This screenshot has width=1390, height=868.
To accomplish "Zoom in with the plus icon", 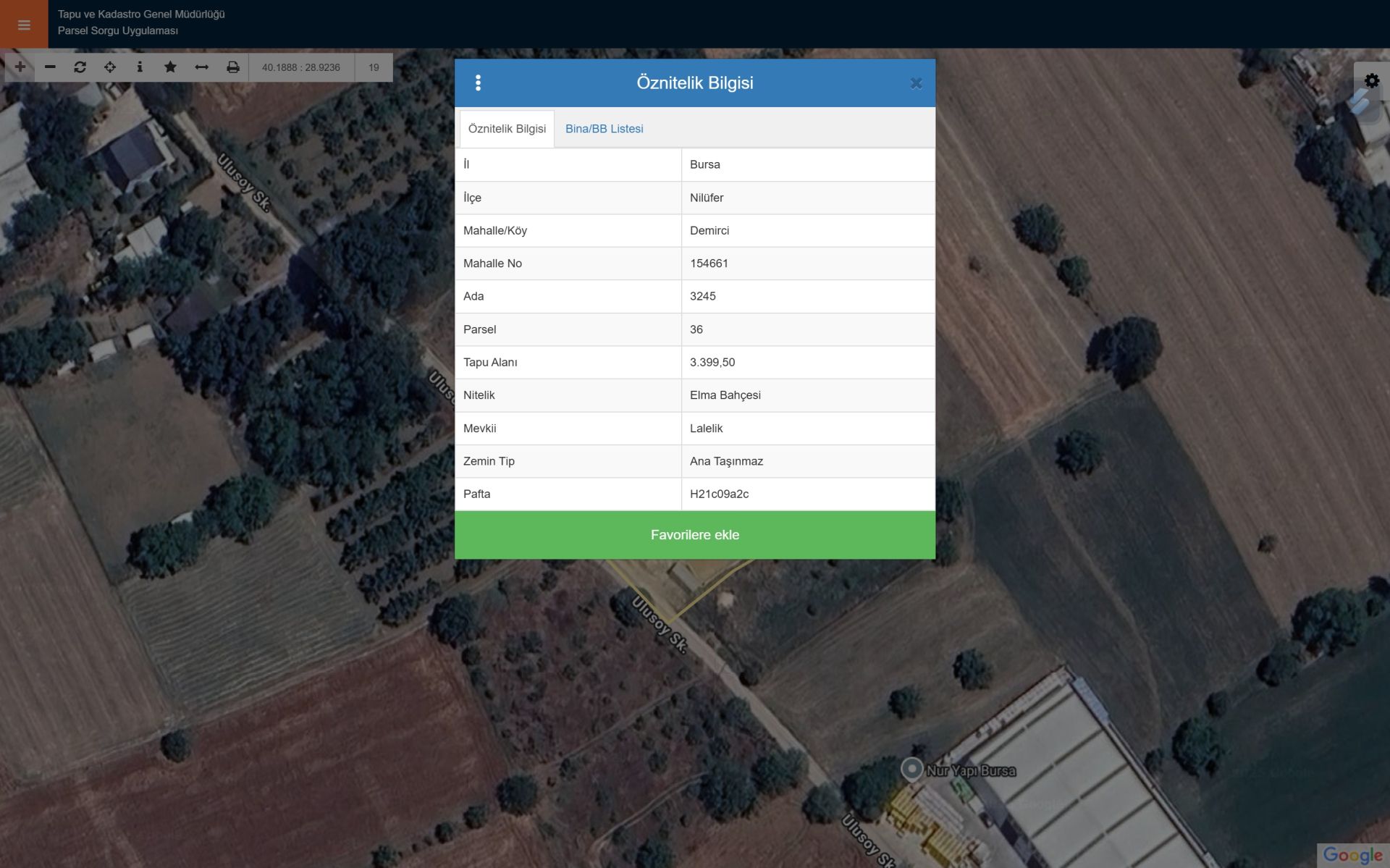I will (20, 67).
